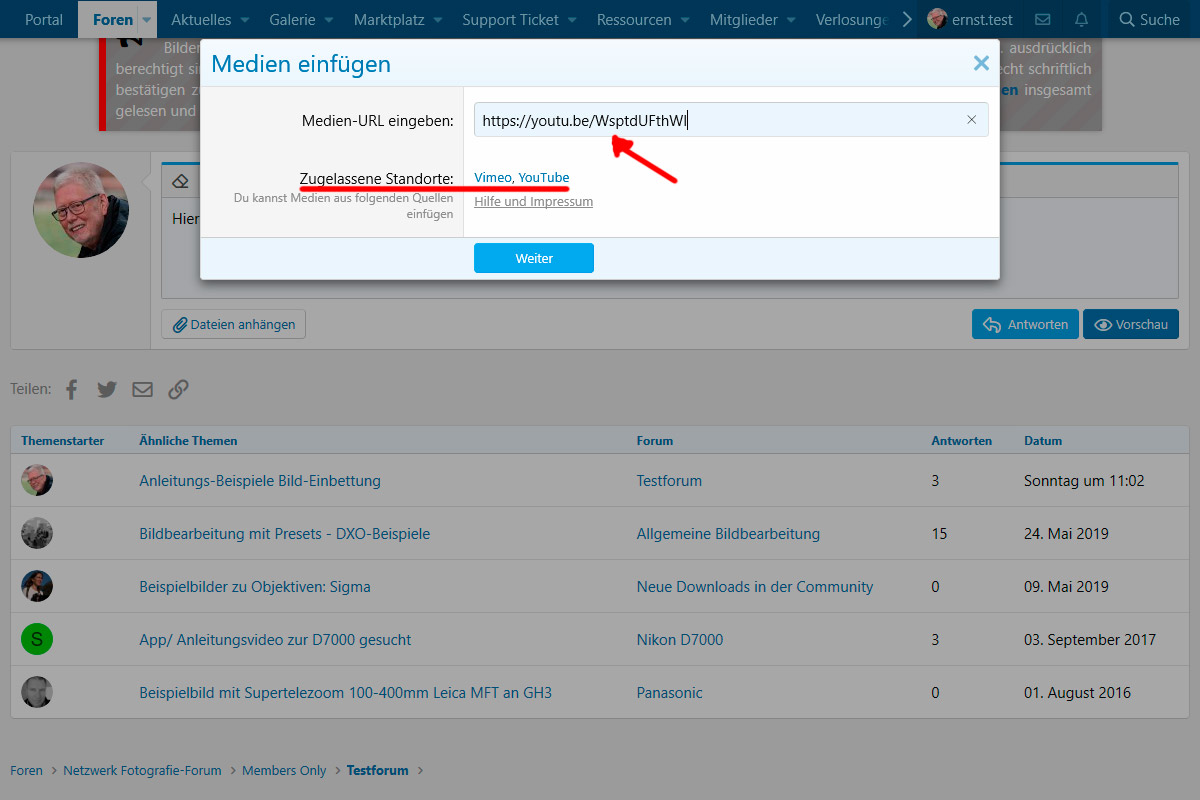The image size is (1200, 800).
Task: Open the Verlosungen nav item
Action: [x=852, y=19]
